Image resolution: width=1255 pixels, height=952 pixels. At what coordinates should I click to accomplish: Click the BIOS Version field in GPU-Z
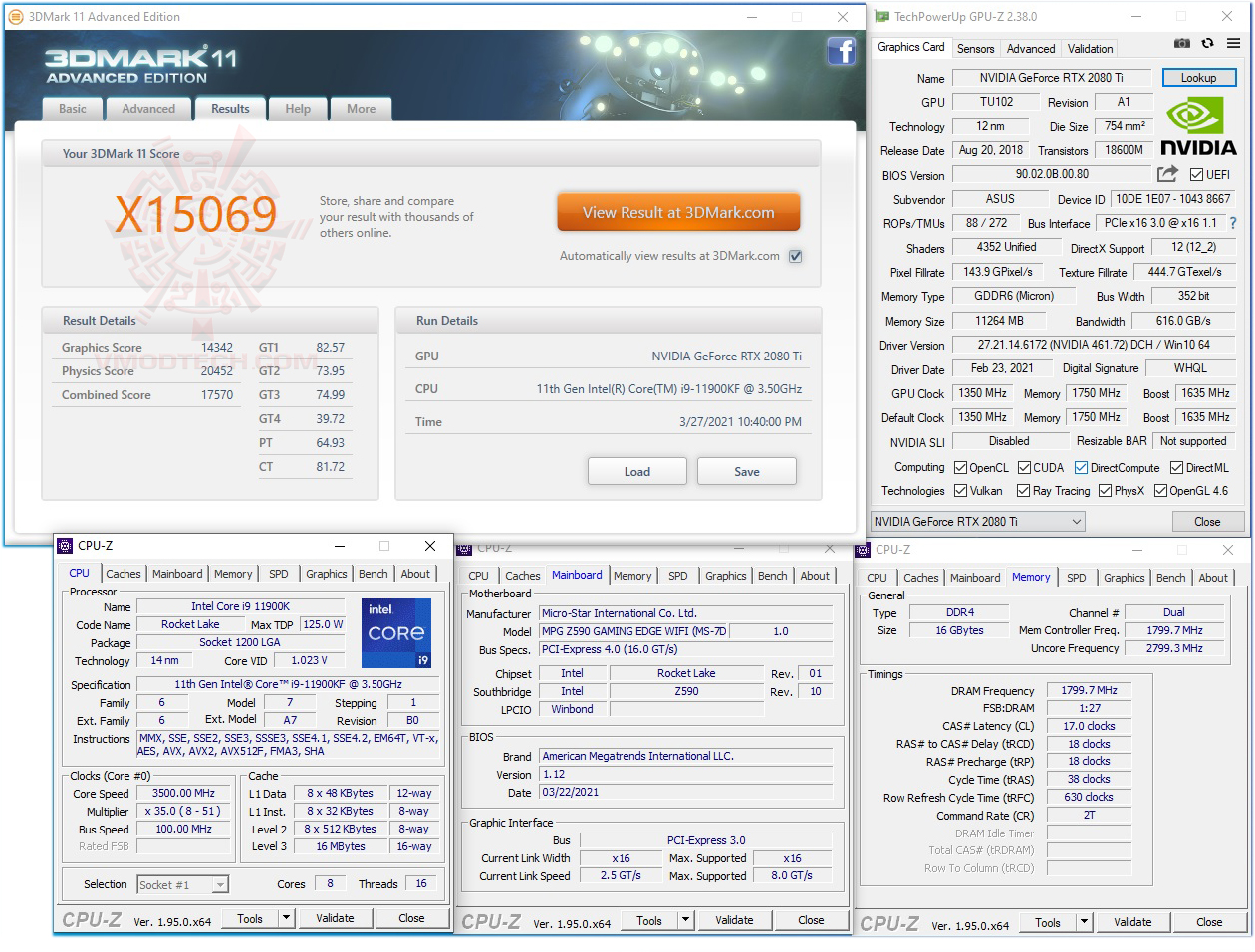tap(1052, 174)
